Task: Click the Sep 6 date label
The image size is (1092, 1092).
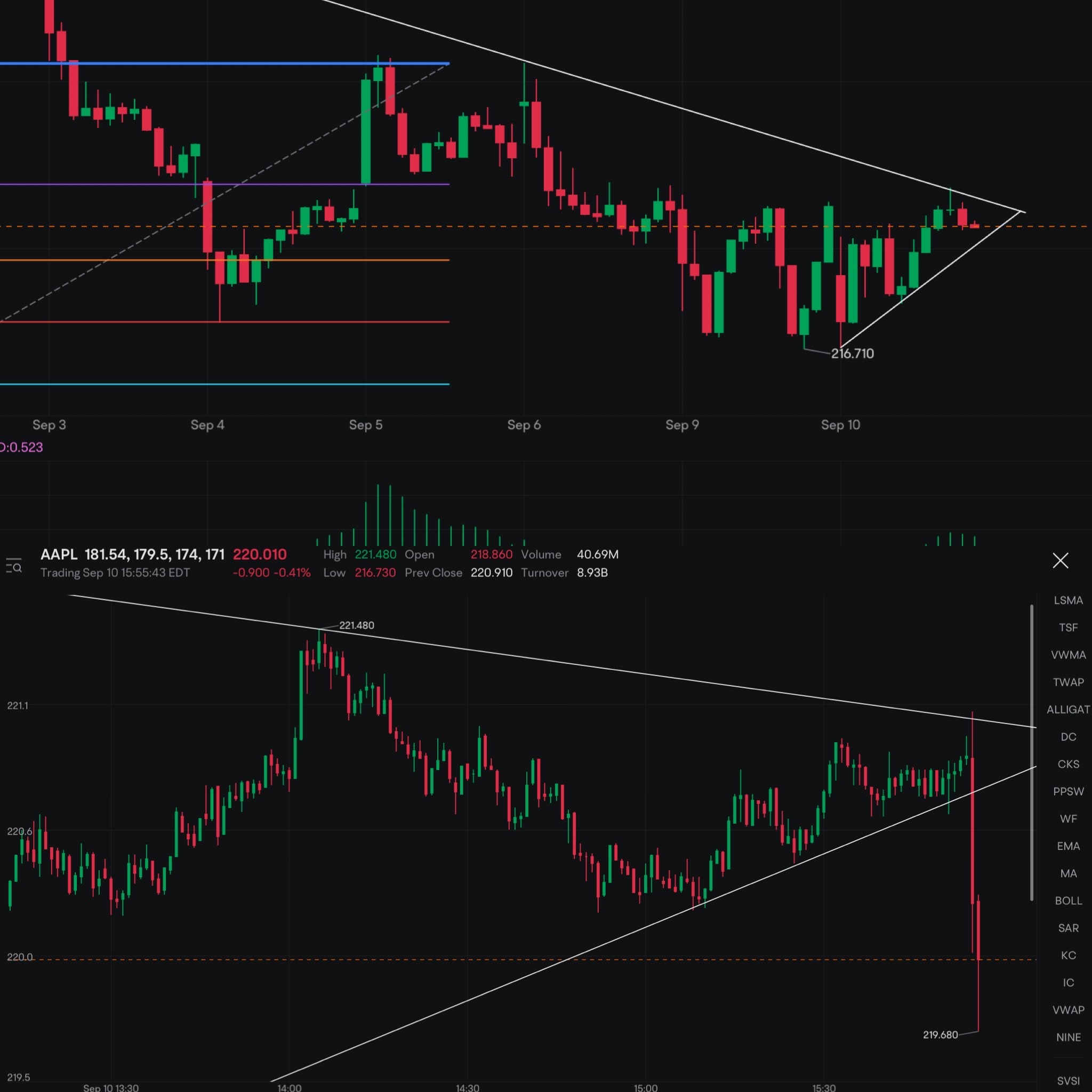Action: (524, 425)
